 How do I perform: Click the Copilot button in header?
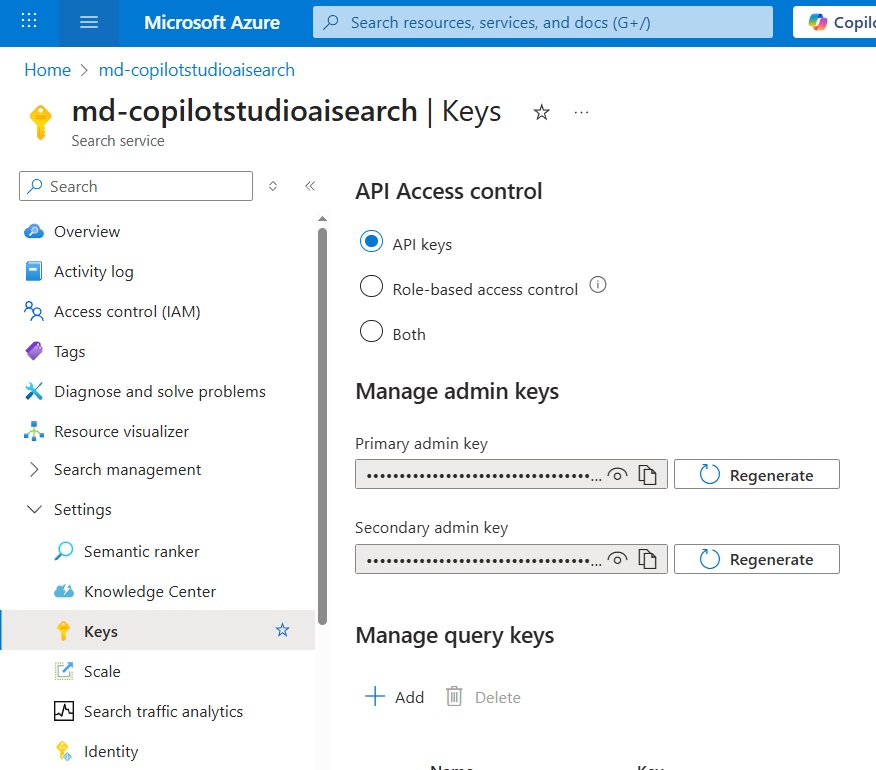coord(835,22)
